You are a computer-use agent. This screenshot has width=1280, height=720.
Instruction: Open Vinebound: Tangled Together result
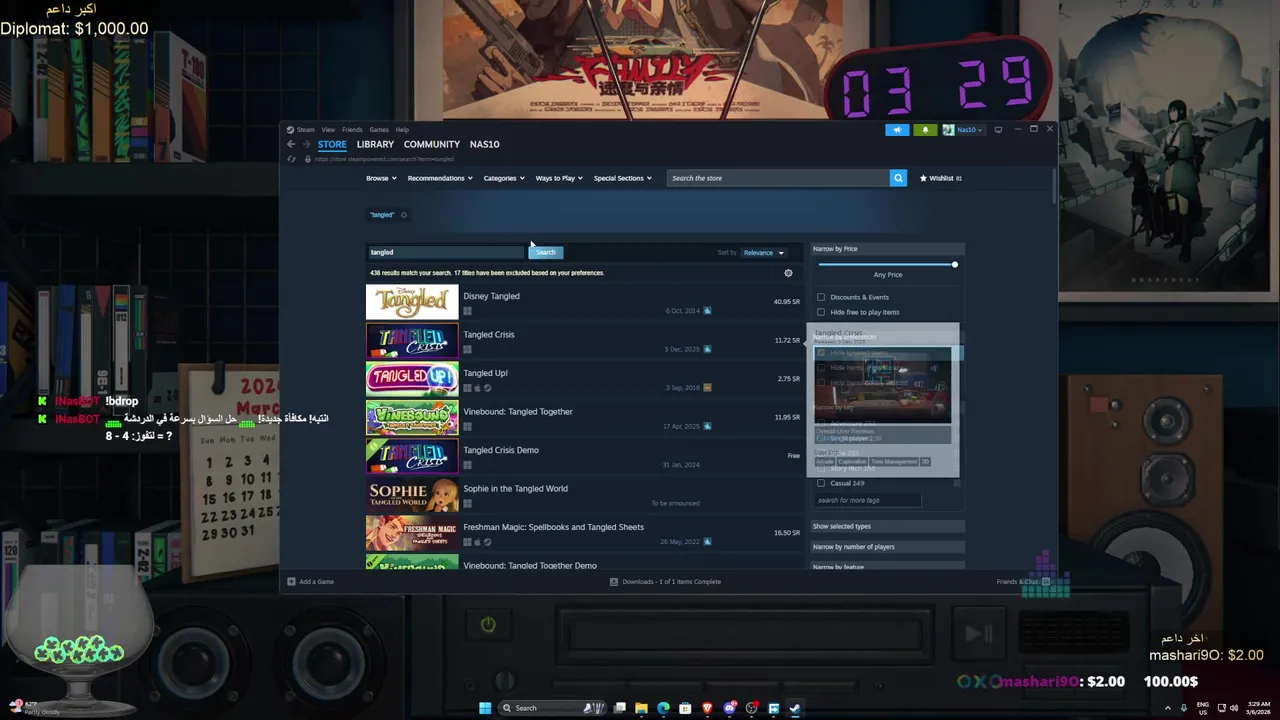(x=584, y=418)
